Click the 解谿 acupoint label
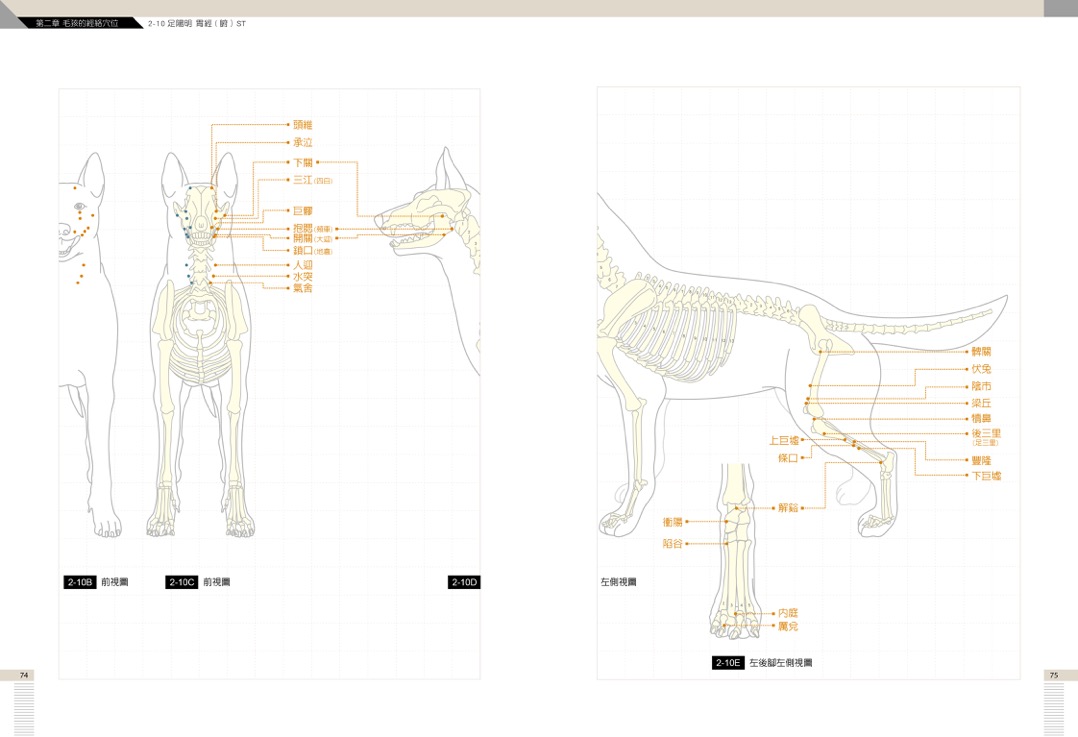 coord(787,508)
